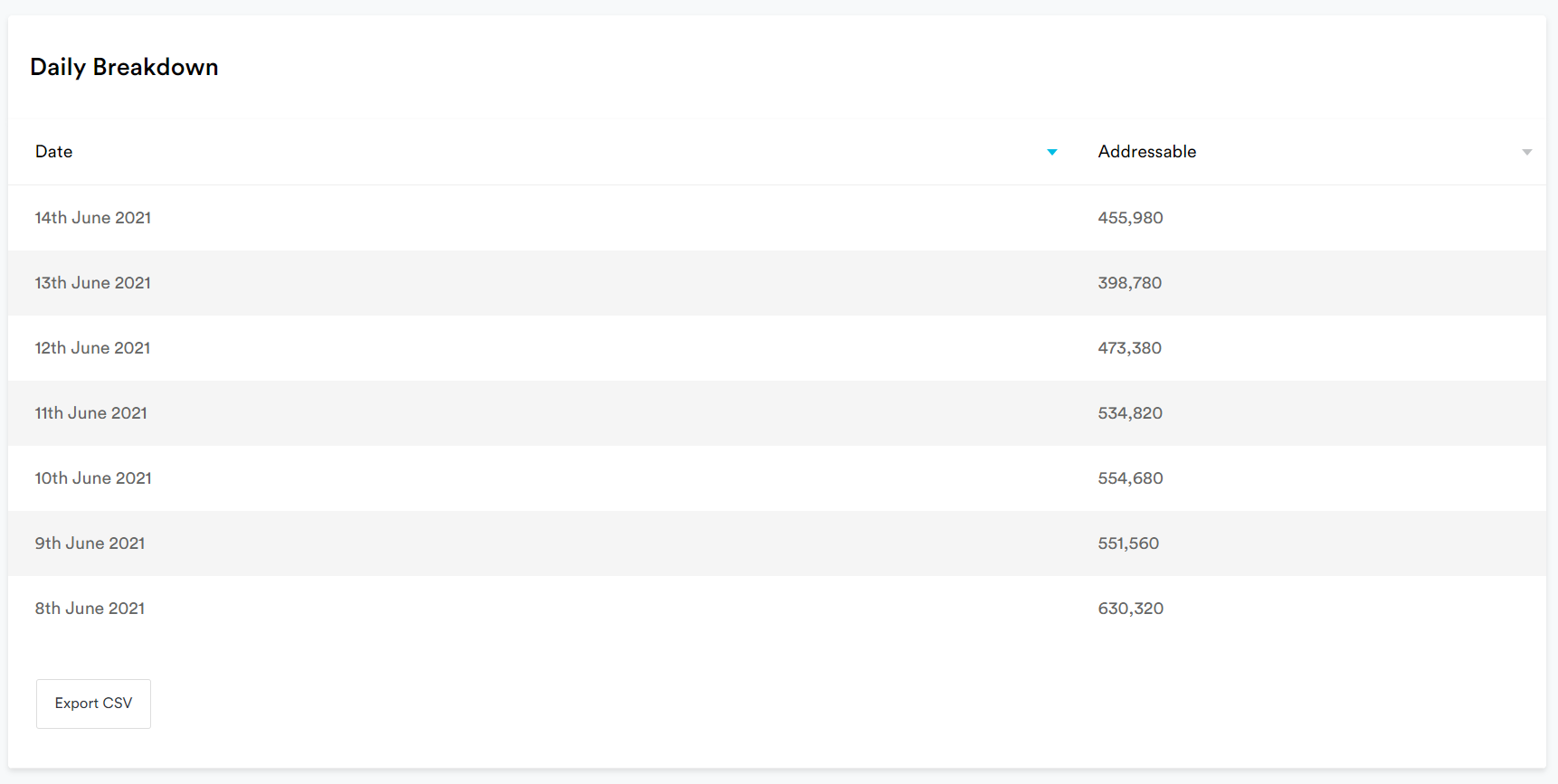Screen dimensions: 1558x784
Task: Click the Addressable column header label
Action: coord(1147,152)
